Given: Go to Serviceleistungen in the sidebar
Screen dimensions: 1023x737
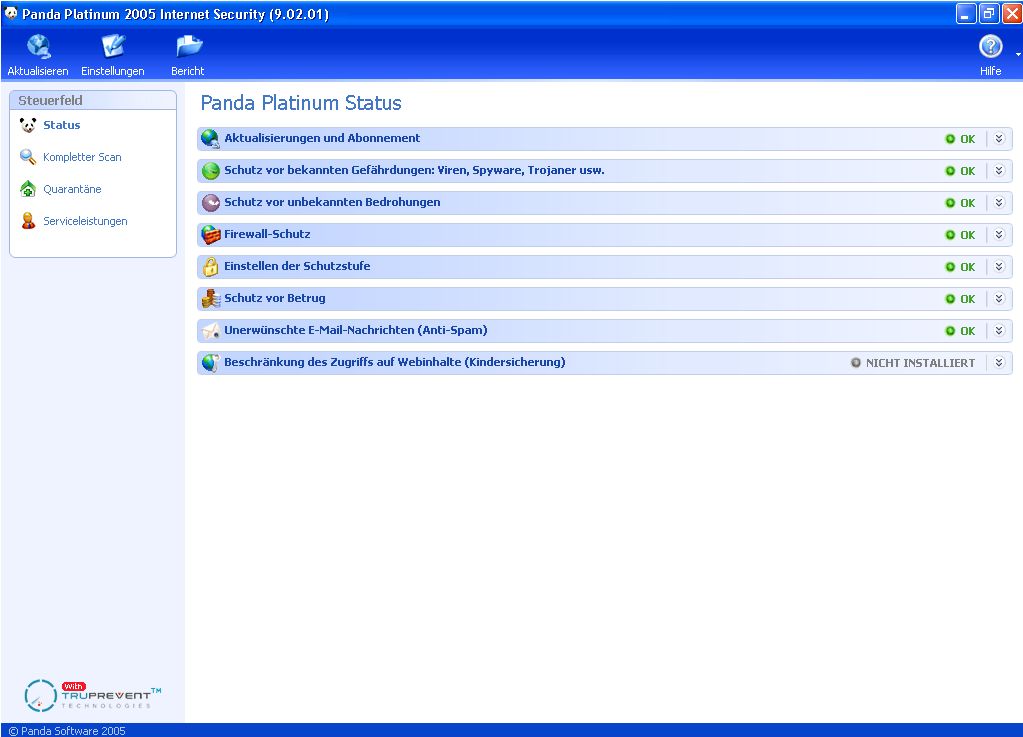Looking at the screenshot, I should (x=85, y=221).
